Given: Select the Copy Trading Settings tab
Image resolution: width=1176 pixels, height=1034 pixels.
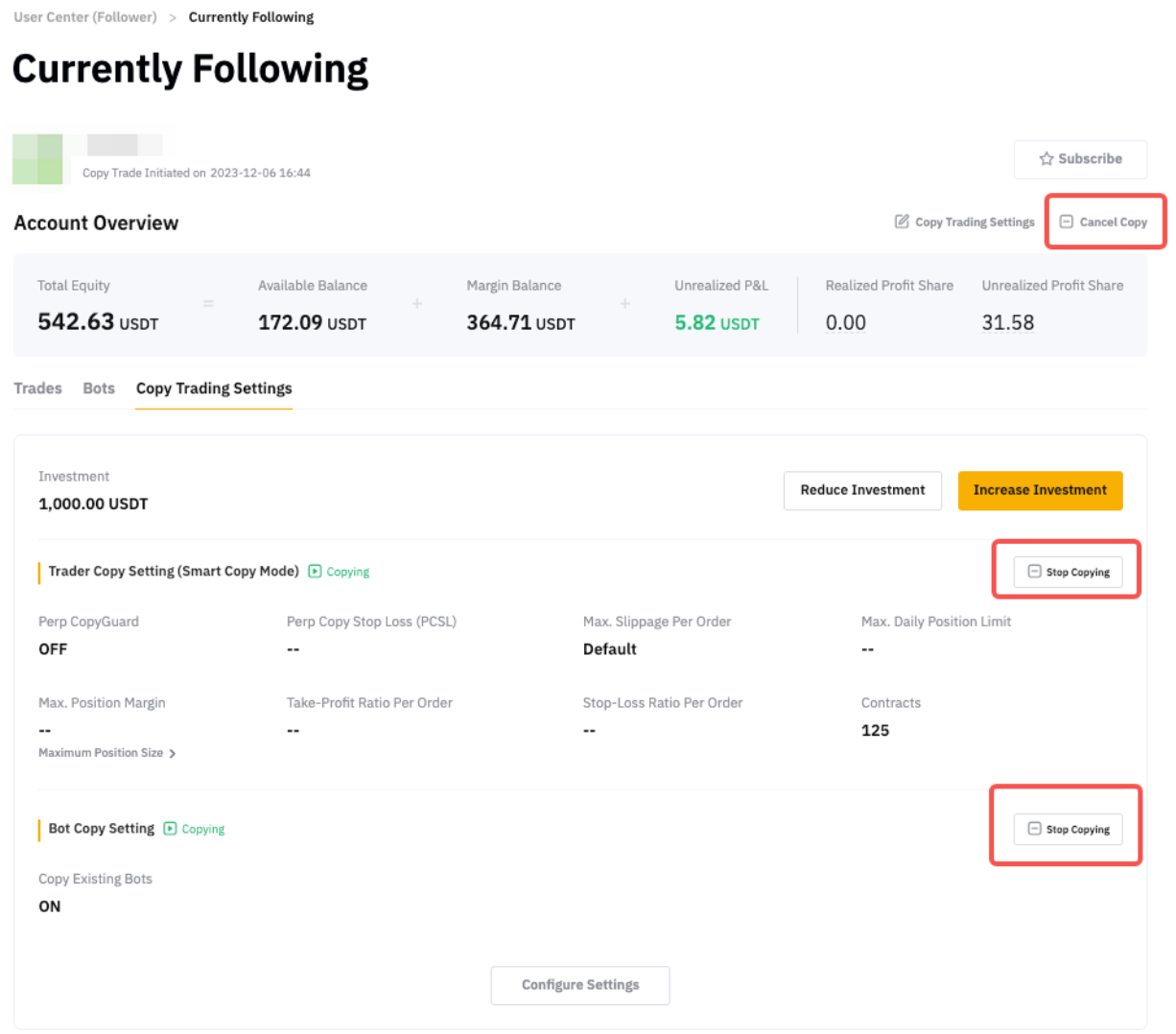Looking at the screenshot, I should [x=214, y=388].
